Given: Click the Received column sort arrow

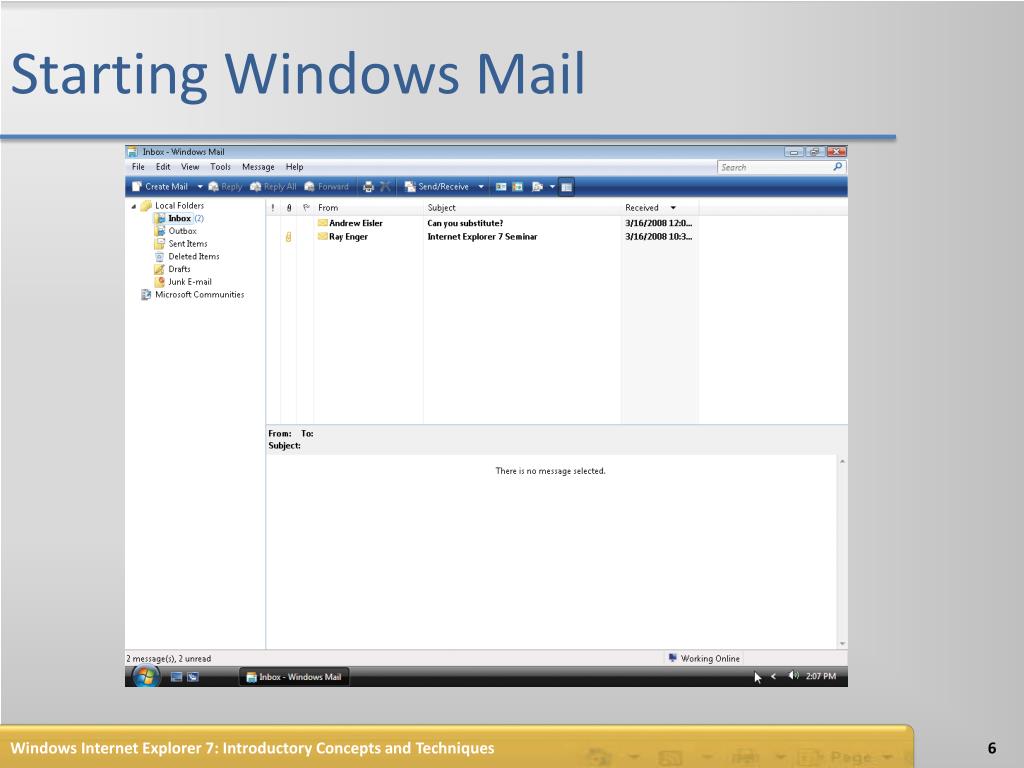Looking at the screenshot, I should click(673, 208).
